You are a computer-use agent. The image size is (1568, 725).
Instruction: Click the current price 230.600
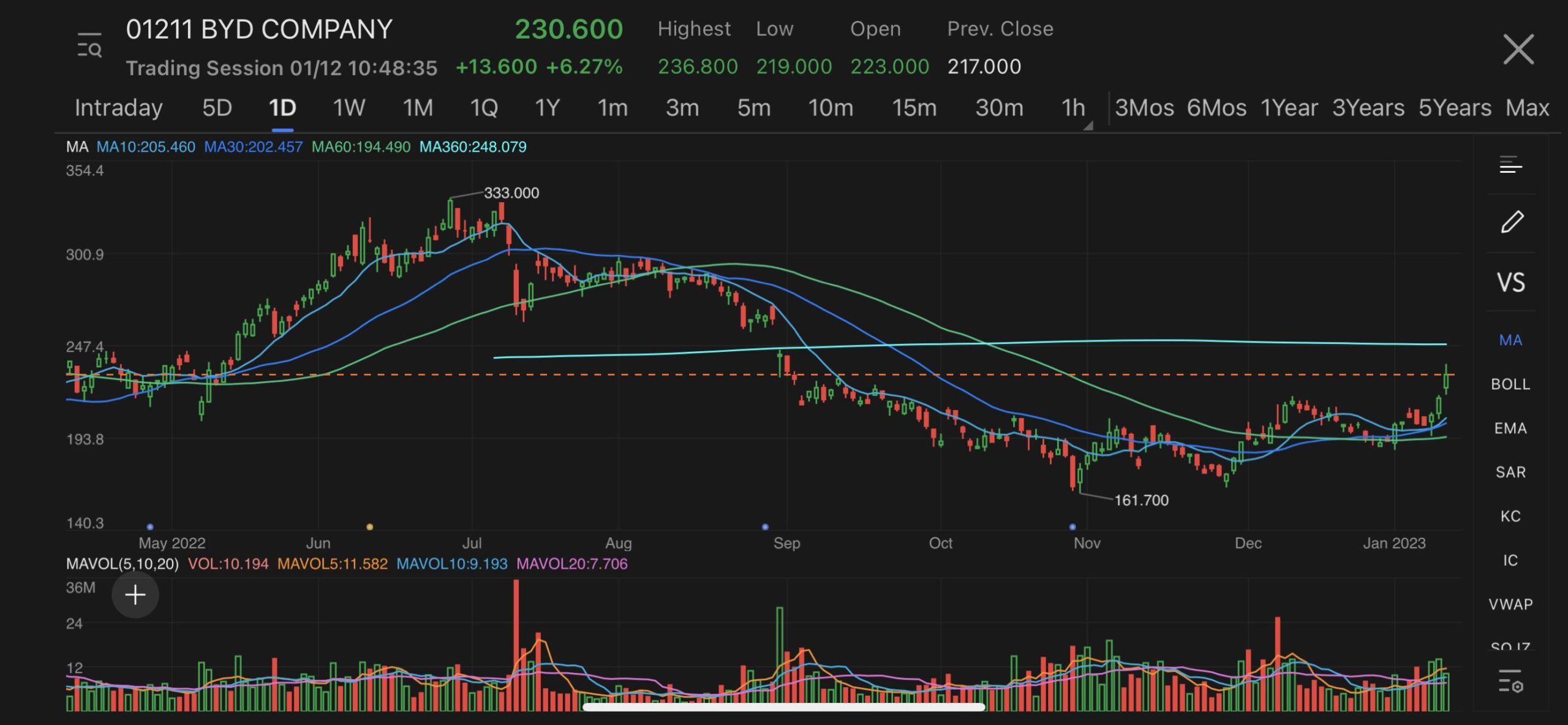(569, 29)
